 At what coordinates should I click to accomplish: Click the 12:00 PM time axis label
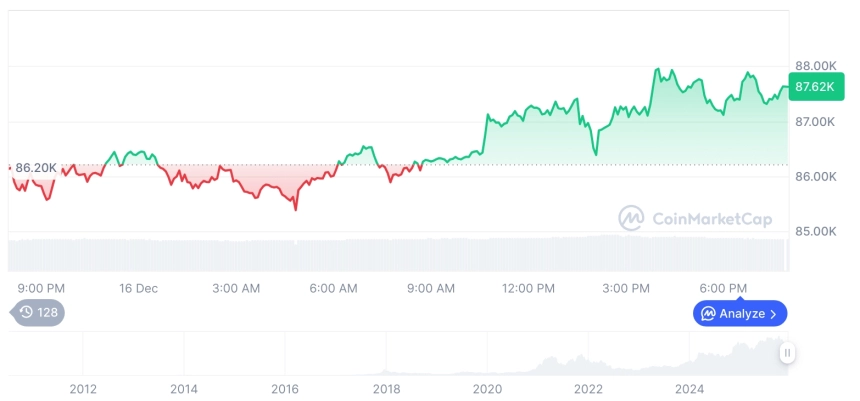click(x=528, y=289)
